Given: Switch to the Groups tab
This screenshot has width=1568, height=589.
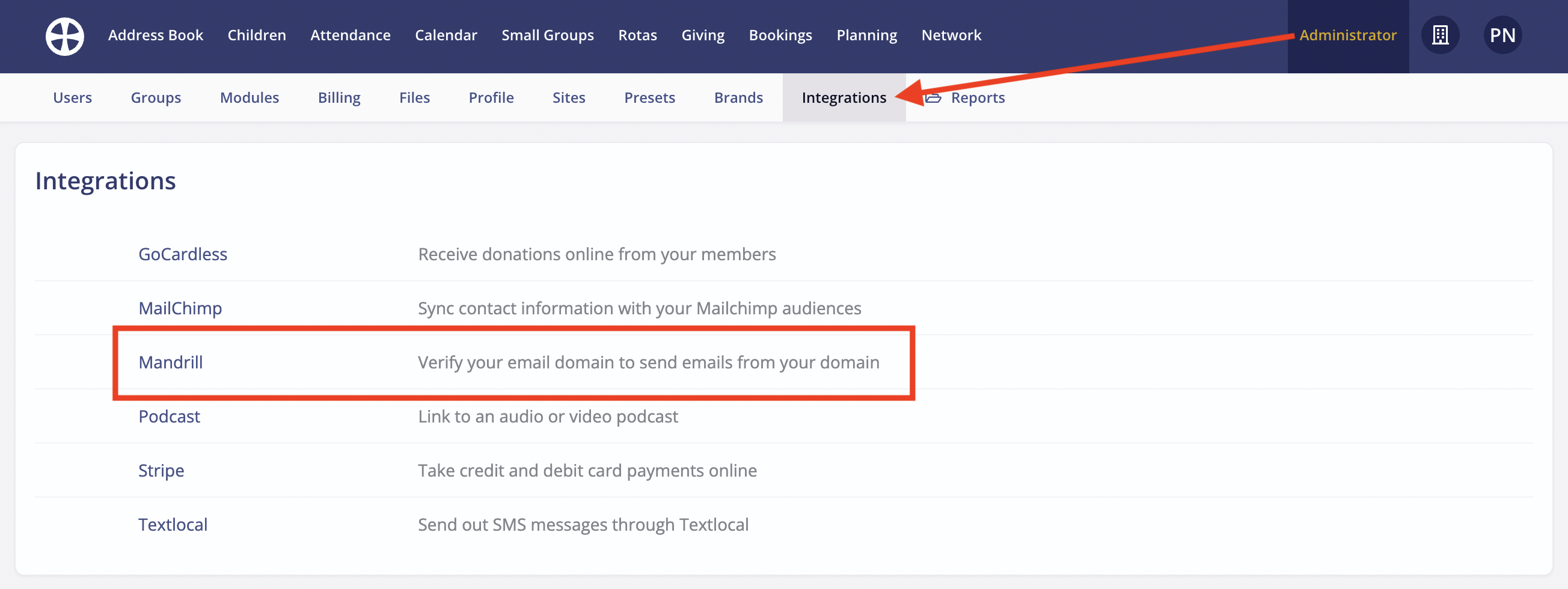Looking at the screenshot, I should 156,98.
